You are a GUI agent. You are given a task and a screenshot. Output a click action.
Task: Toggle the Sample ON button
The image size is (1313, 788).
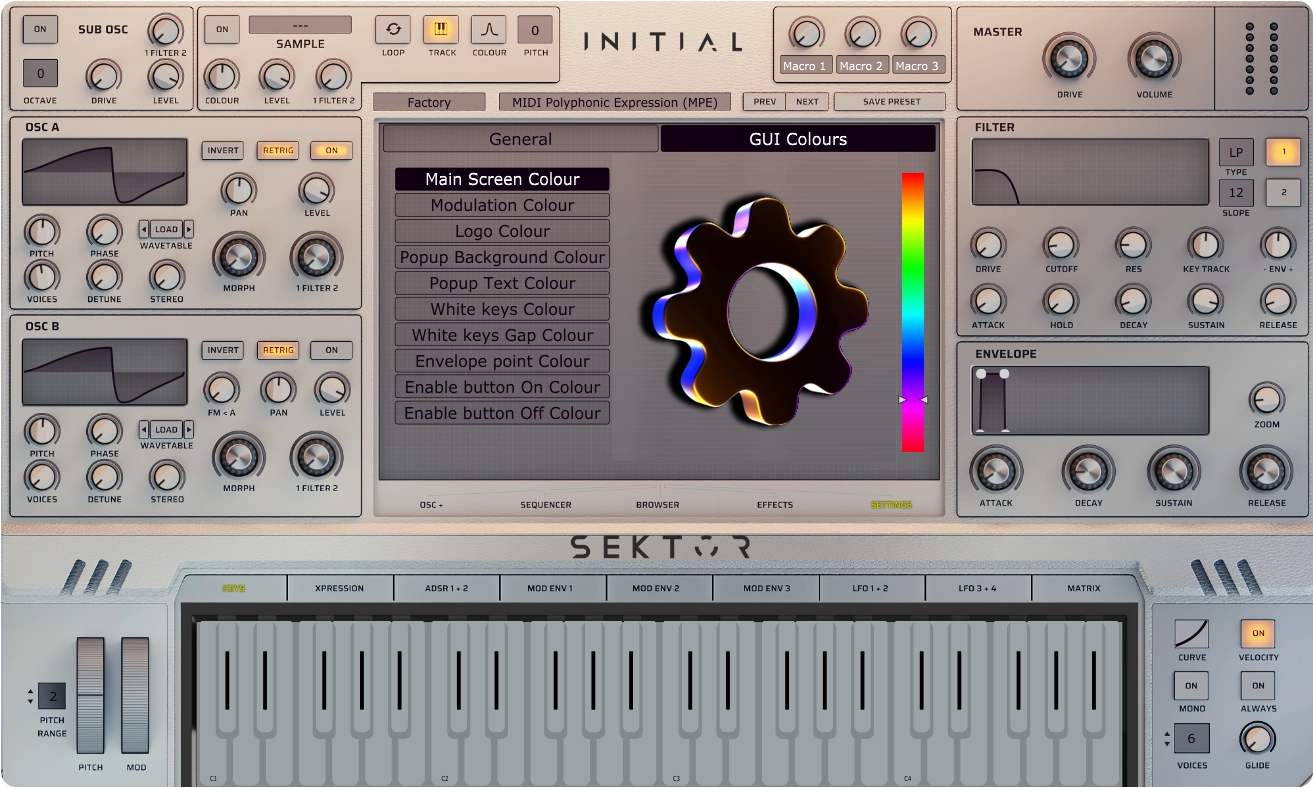(x=222, y=29)
